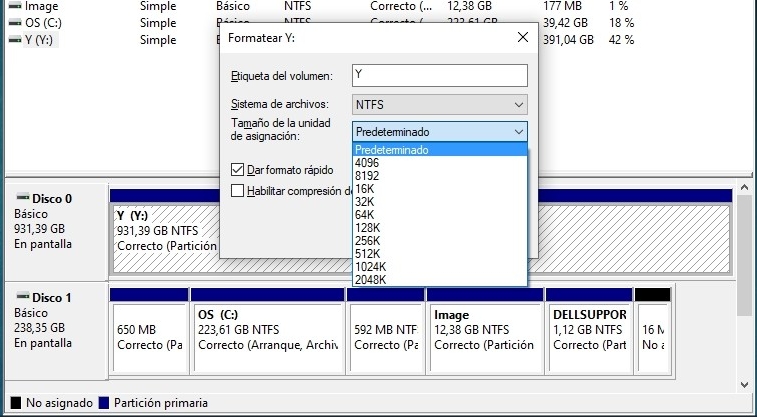Pick the 2048K allocation size option

coord(370,279)
